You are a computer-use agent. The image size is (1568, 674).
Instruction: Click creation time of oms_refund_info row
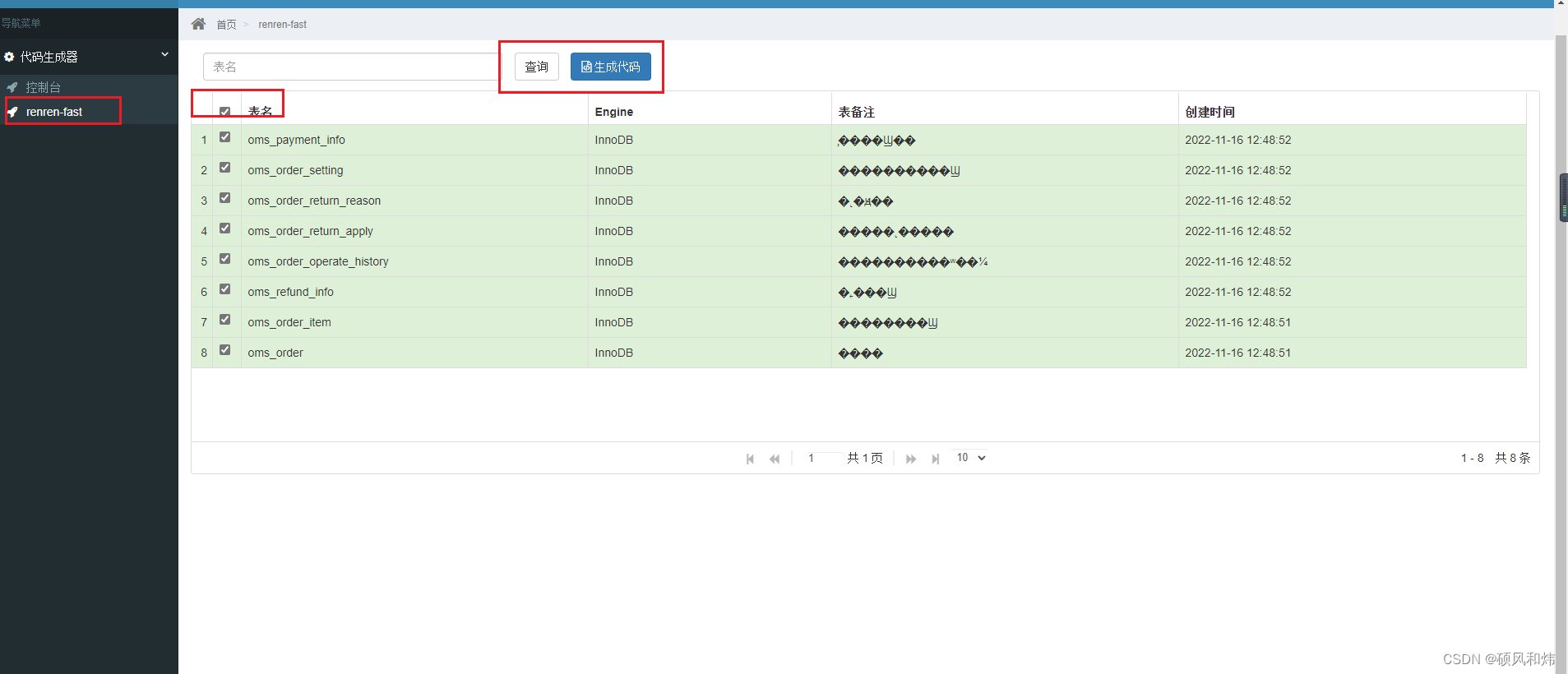coord(1237,292)
